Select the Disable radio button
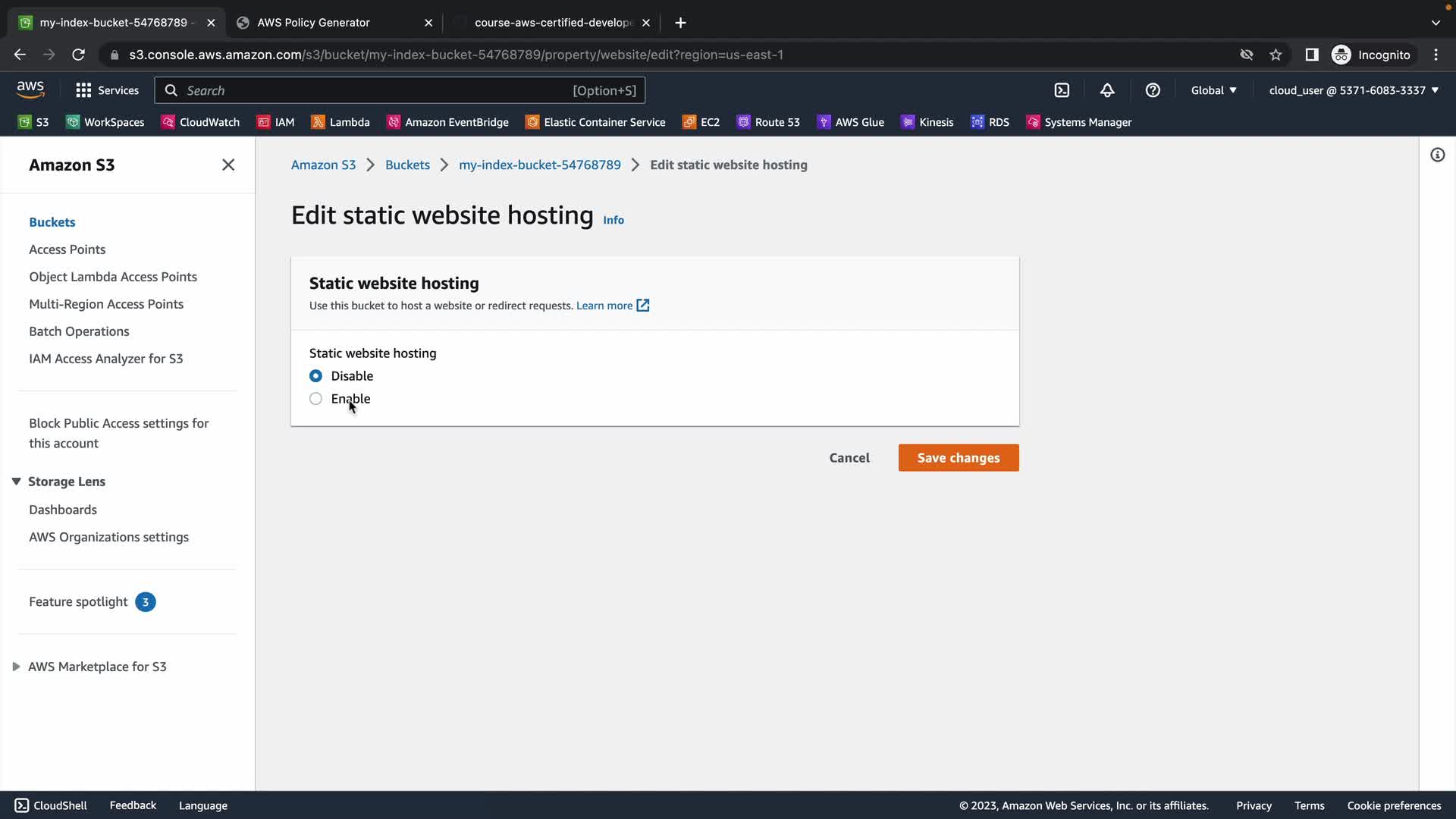Image resolution: width=1456 pixels, height=819 pixels. (x=315, y=376)
